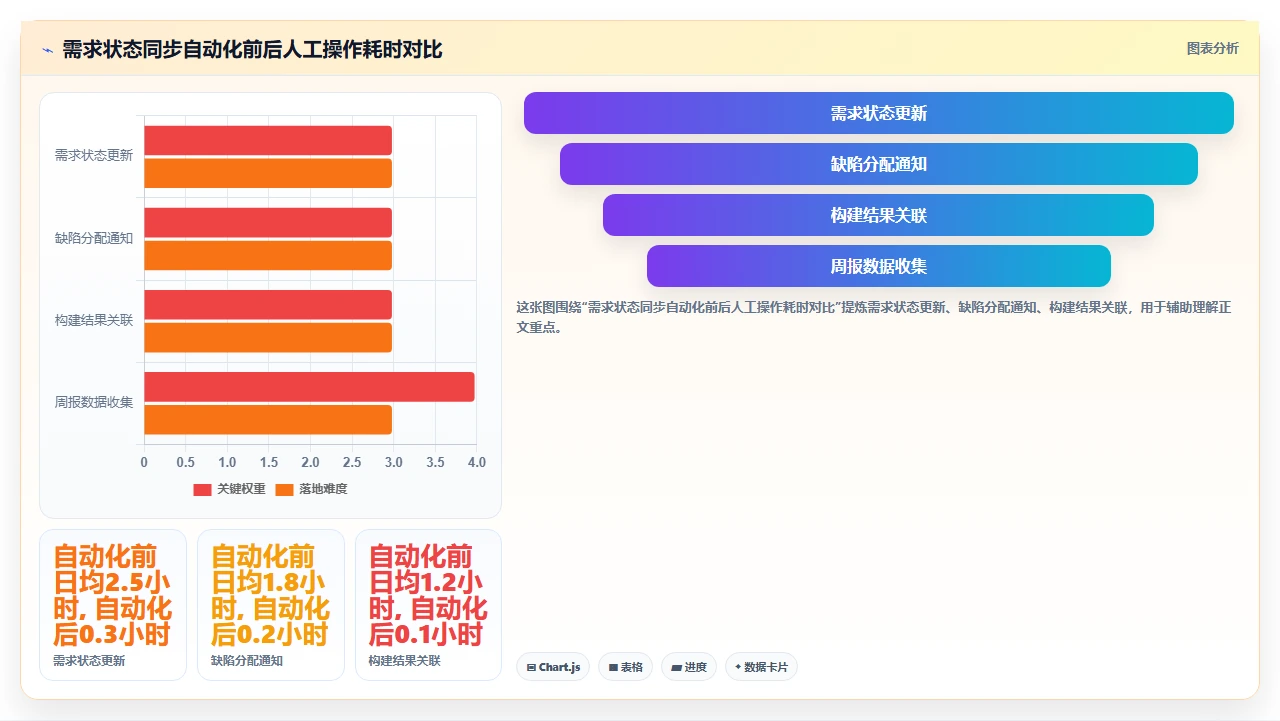Toggle the 落地难度 legend item

[311, 489]
